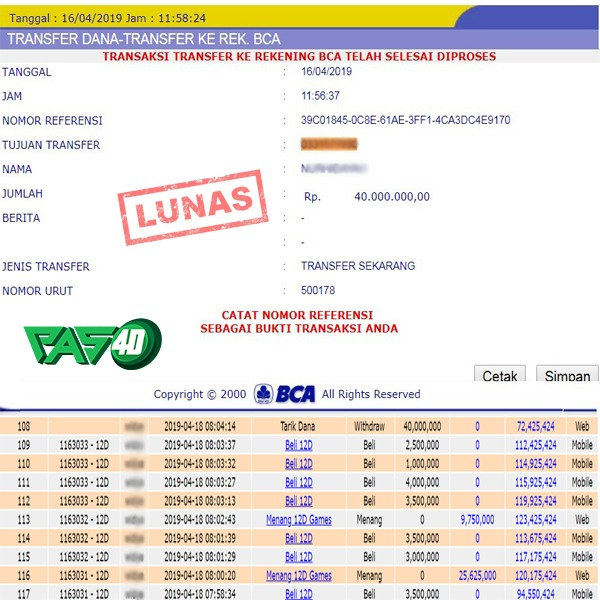Click the BCA logo in the copyright footer
Viewport: 600px width, 600px height.
[285, 394]
